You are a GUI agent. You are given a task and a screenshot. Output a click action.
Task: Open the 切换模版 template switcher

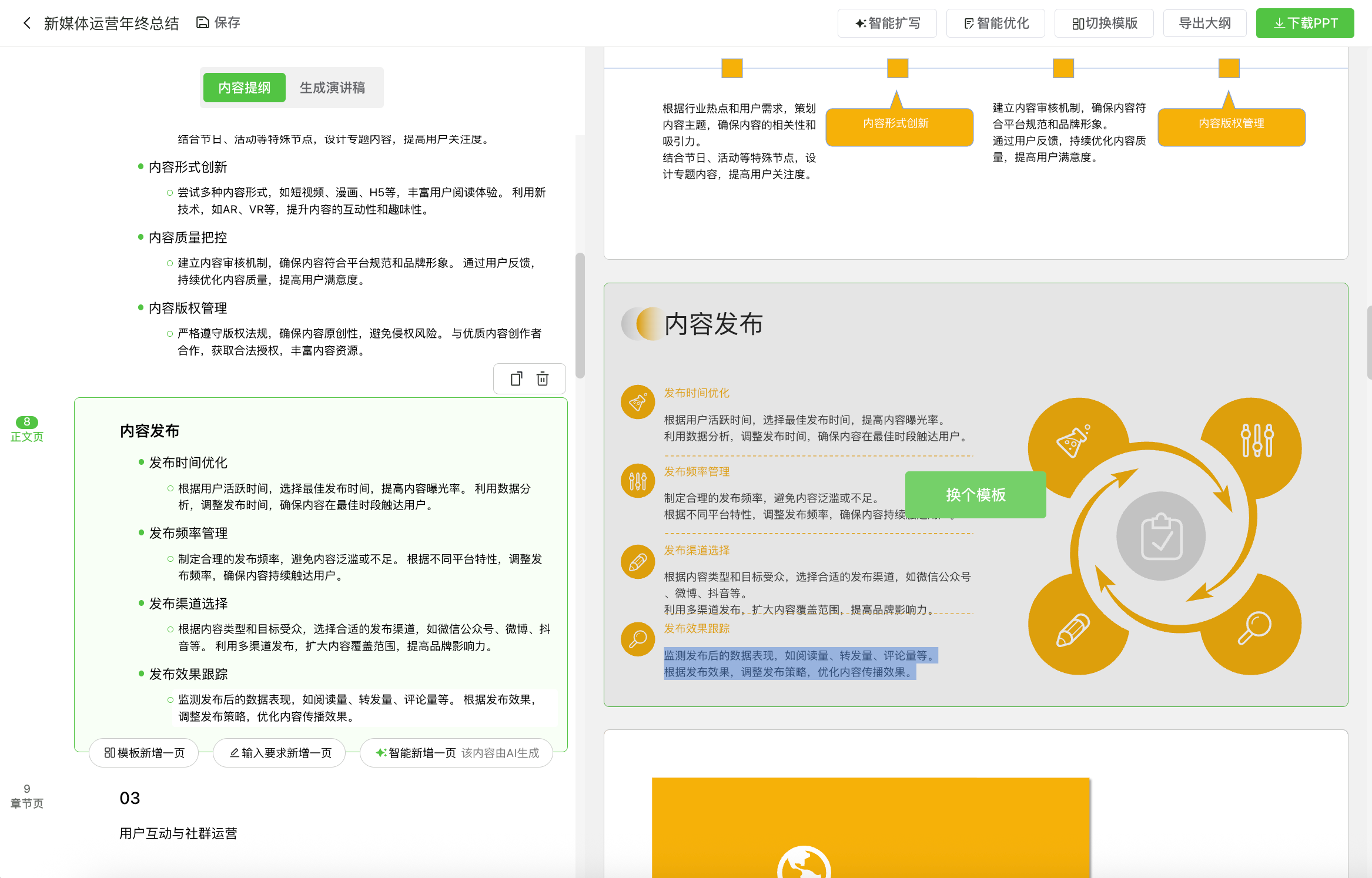1104,24
